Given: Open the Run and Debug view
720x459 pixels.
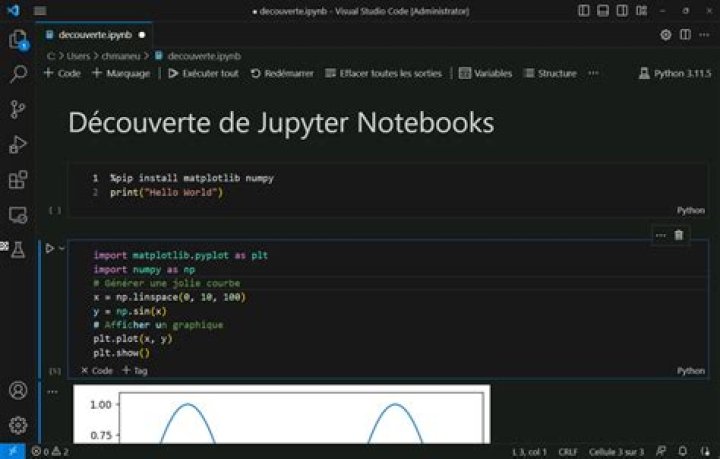Looking at the screenshot, I should coord(18,144).
